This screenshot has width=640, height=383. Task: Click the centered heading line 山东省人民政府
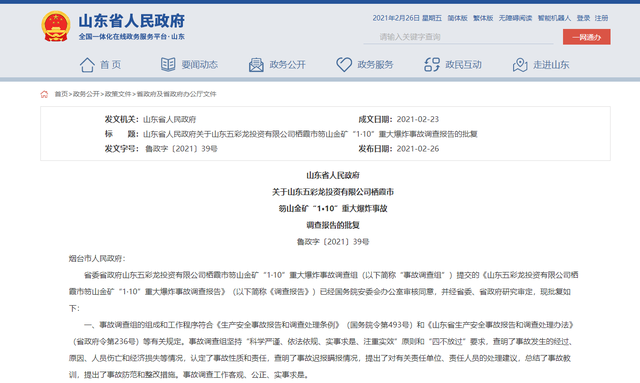coord(333,175)
